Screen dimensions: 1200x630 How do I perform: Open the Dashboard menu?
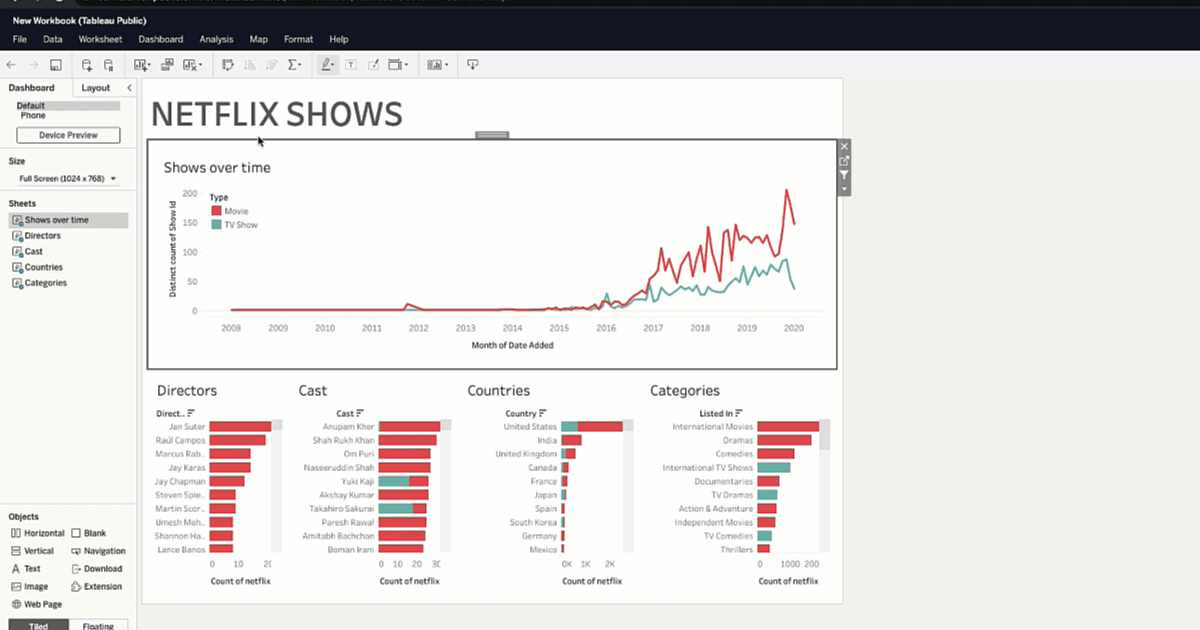click(x=161, y=39)
